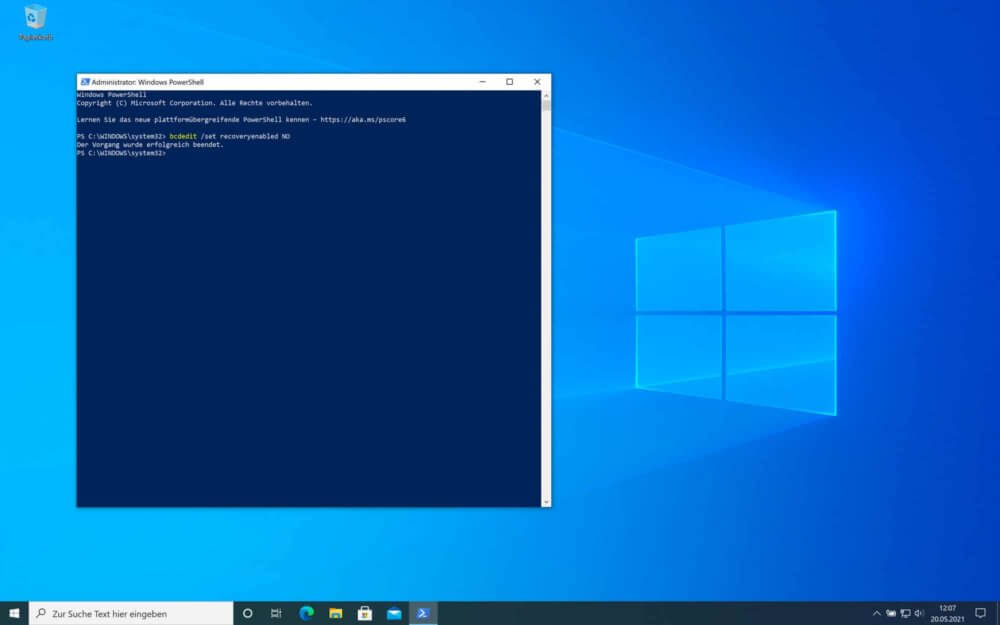The height and width of the screenshot is (625, 1000).
Task: Open network settings from the tray icon
Action: pyautogui.click(x=905, y=614)
